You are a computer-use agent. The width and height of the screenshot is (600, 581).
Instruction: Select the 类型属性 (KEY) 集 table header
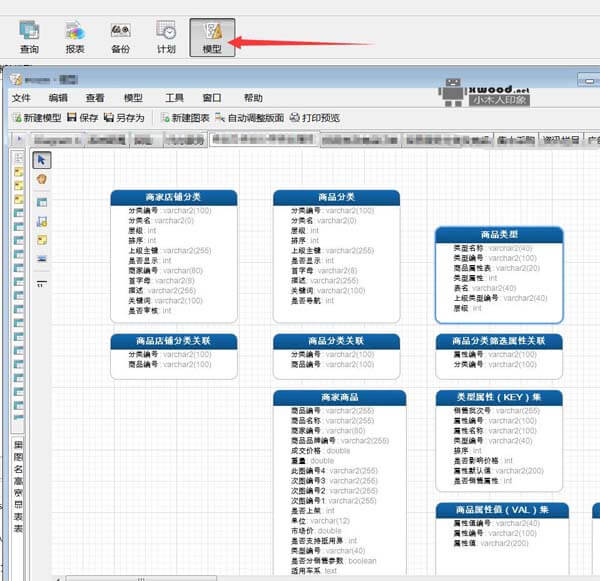(x=499, y=398)
